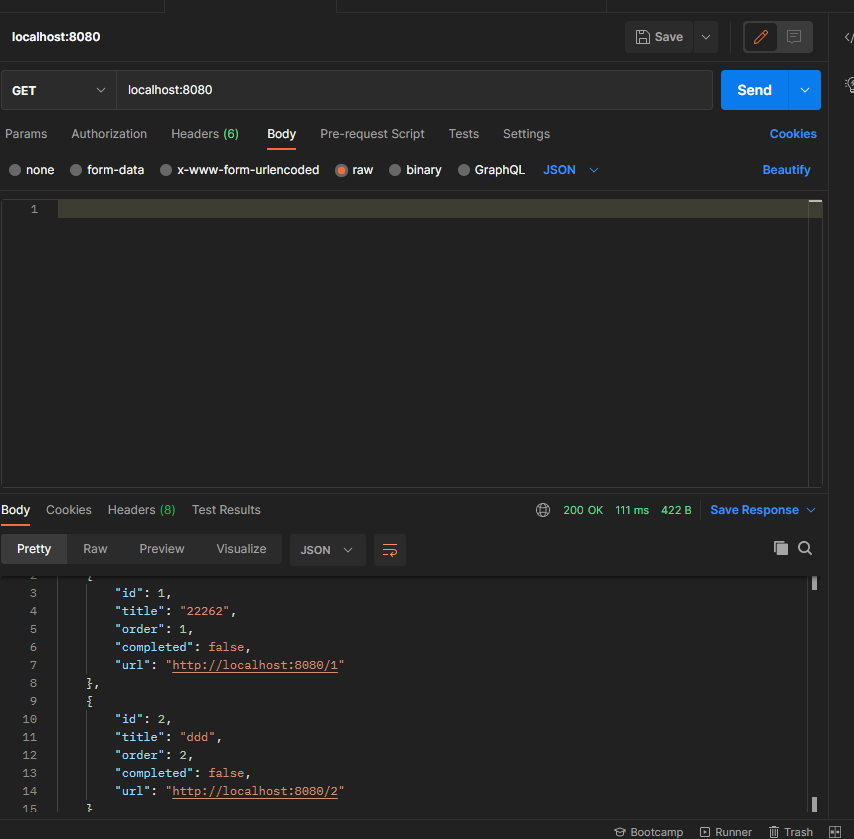Click the 111 ms response time
This screenshot has height=839, width=854.
click(x=632, y=510)
